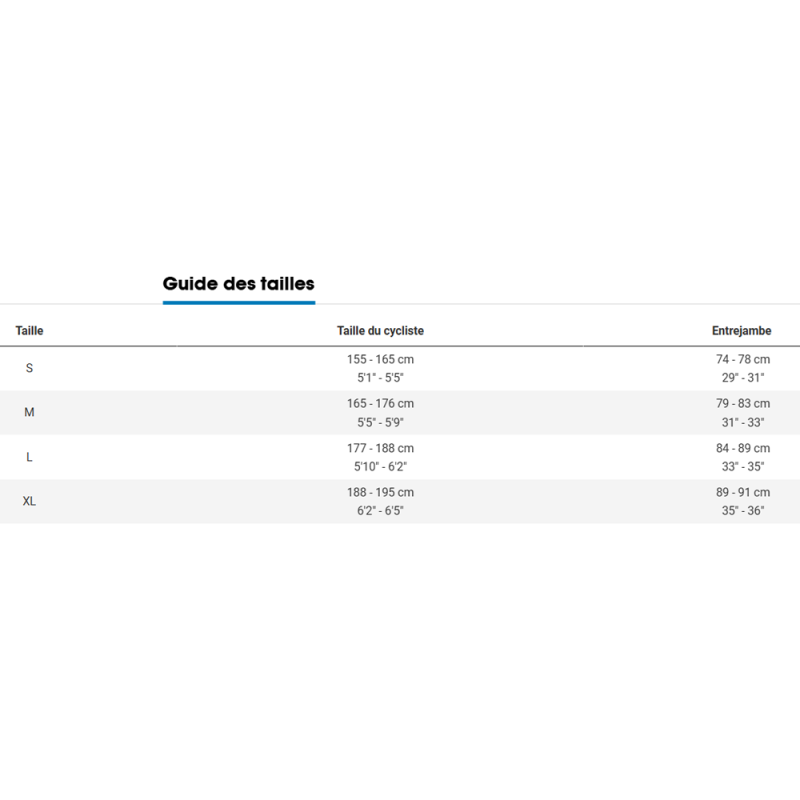Click the 89 - 91 cm inseam value
Screen dimensions: 800x800
coord(742,492)
